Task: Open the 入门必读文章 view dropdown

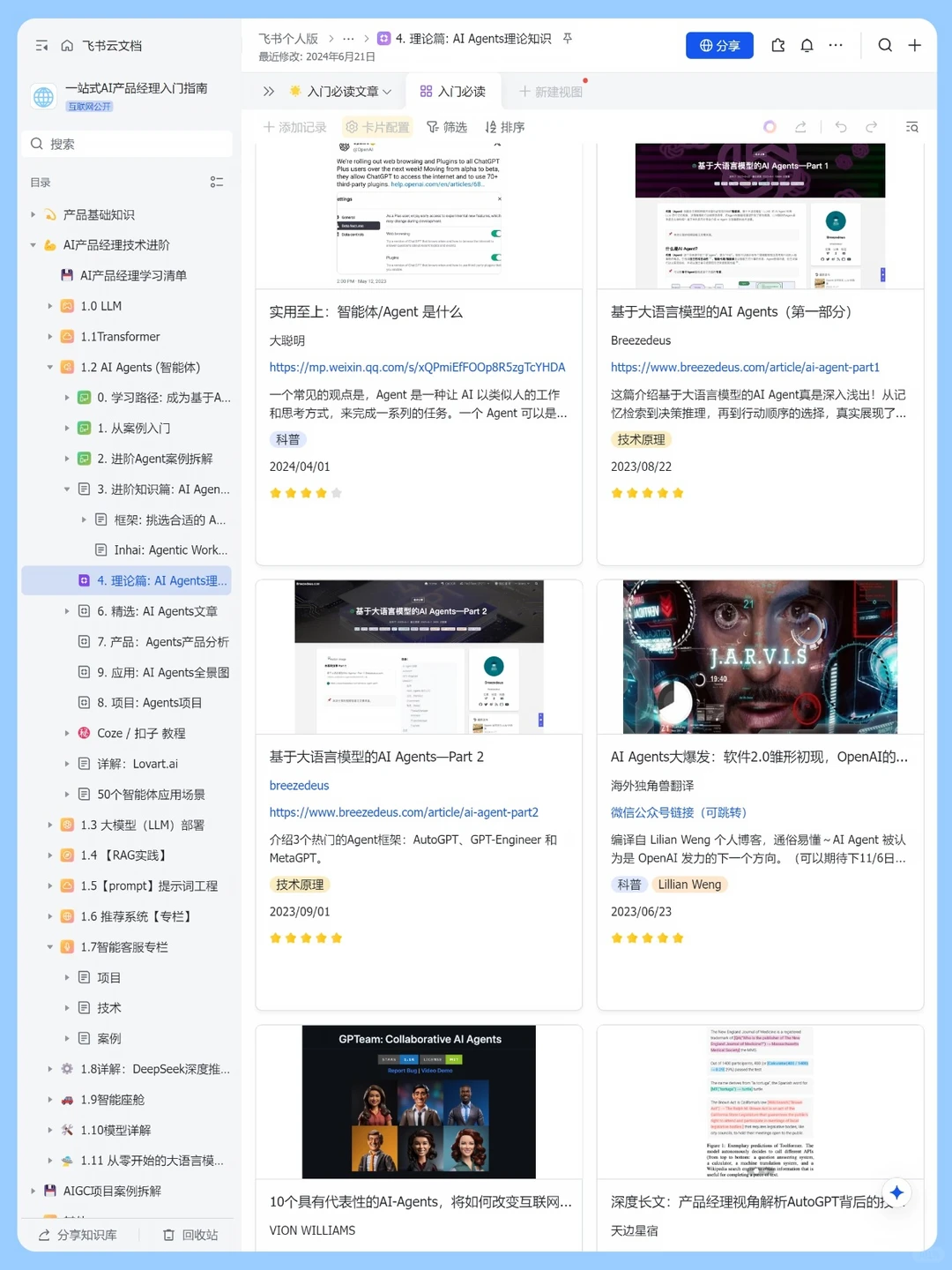Action: [x=340, y=91]
